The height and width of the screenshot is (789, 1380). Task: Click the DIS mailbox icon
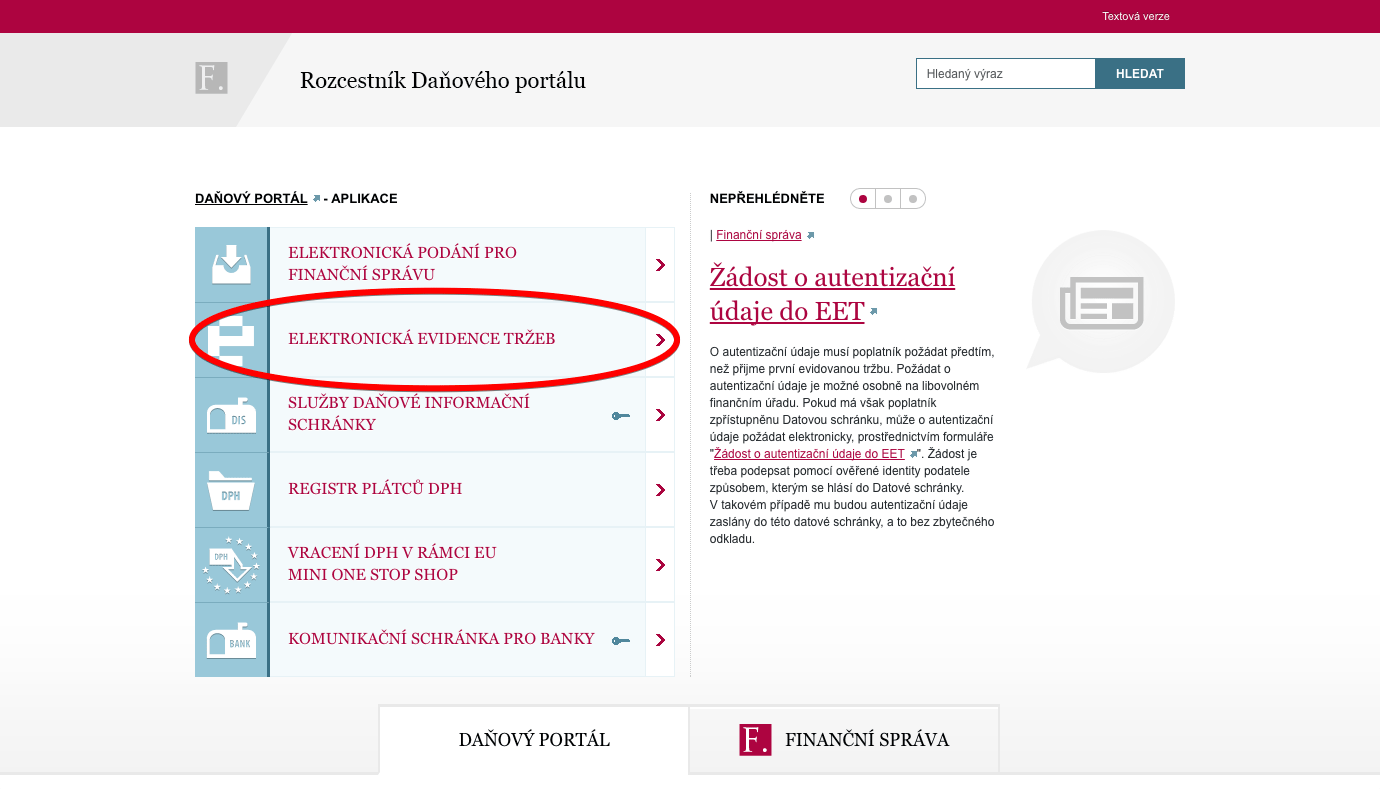click(231, 415)
